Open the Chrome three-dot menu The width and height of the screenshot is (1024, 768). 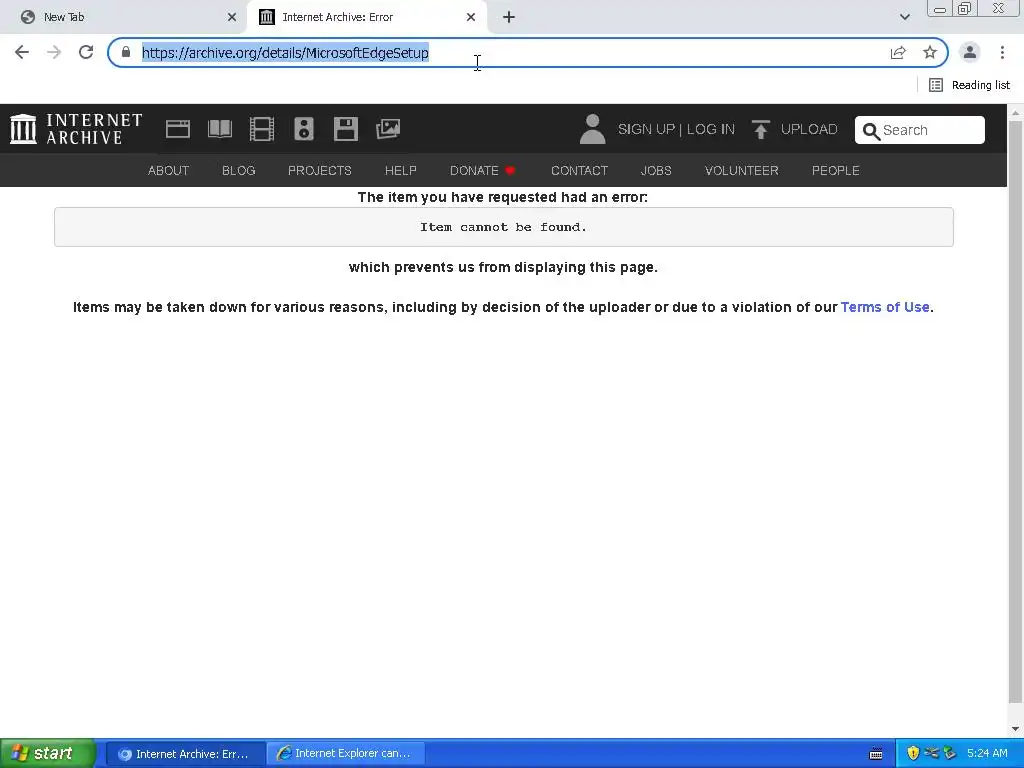coord(1002,52)
